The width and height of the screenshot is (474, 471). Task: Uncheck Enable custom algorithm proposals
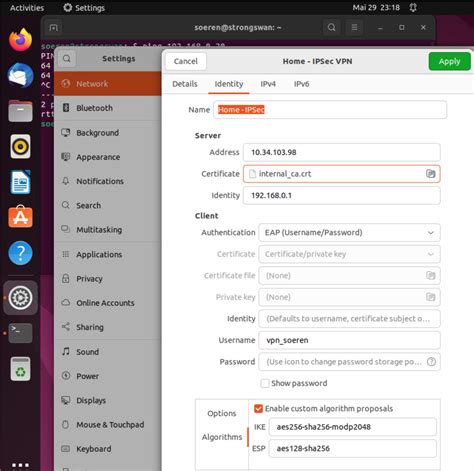click(x=258, y=409)
